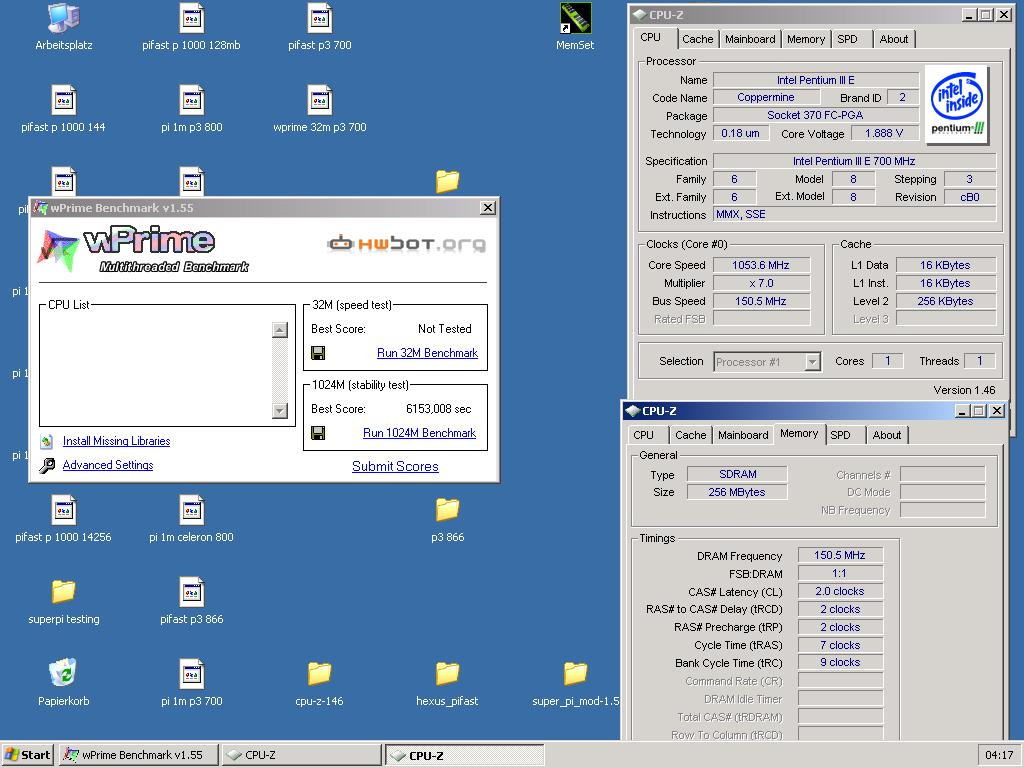Switch to Memory tab in upper CPU-Z

806,39
